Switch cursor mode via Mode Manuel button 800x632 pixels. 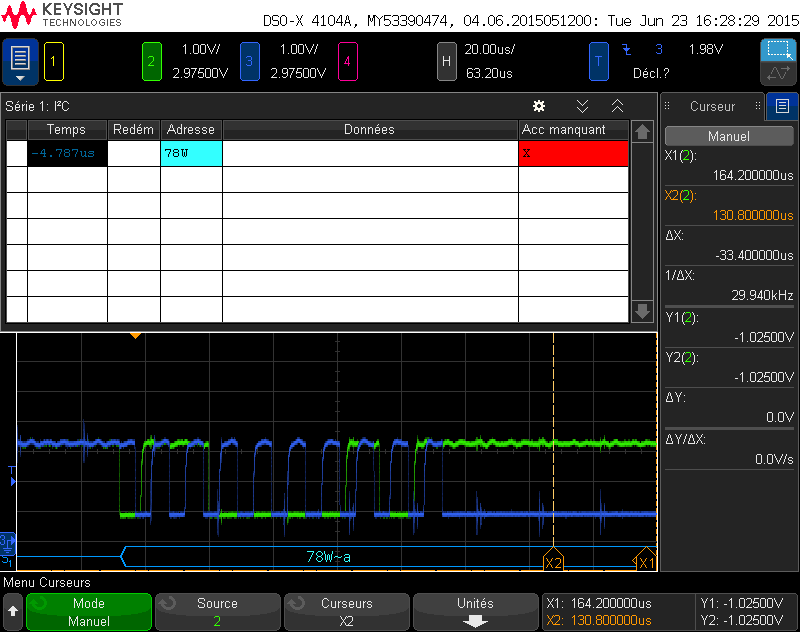[x=88, y=612]
